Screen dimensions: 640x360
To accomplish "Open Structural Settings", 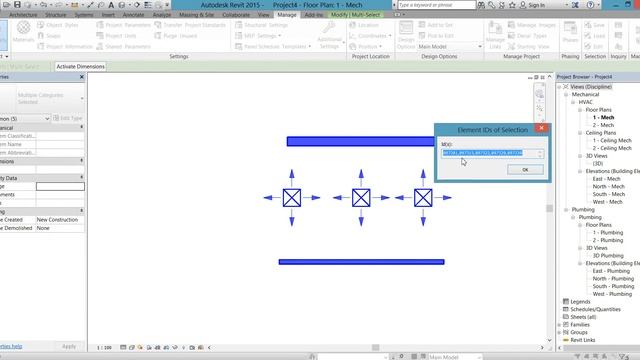I will (262, 25).
